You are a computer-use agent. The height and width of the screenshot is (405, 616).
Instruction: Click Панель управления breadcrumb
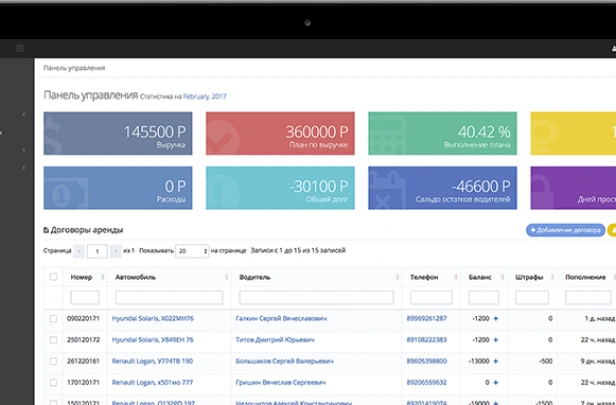point(75,68)
